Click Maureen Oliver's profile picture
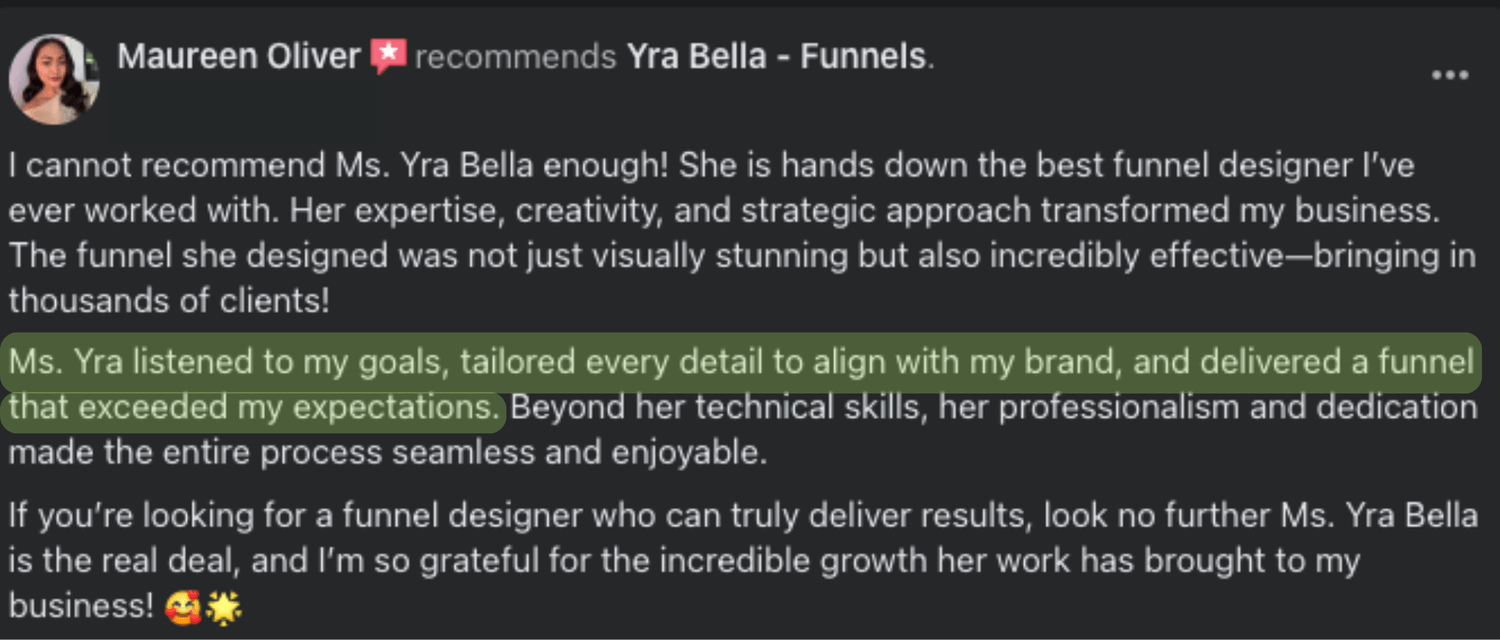 pos(54,79)
